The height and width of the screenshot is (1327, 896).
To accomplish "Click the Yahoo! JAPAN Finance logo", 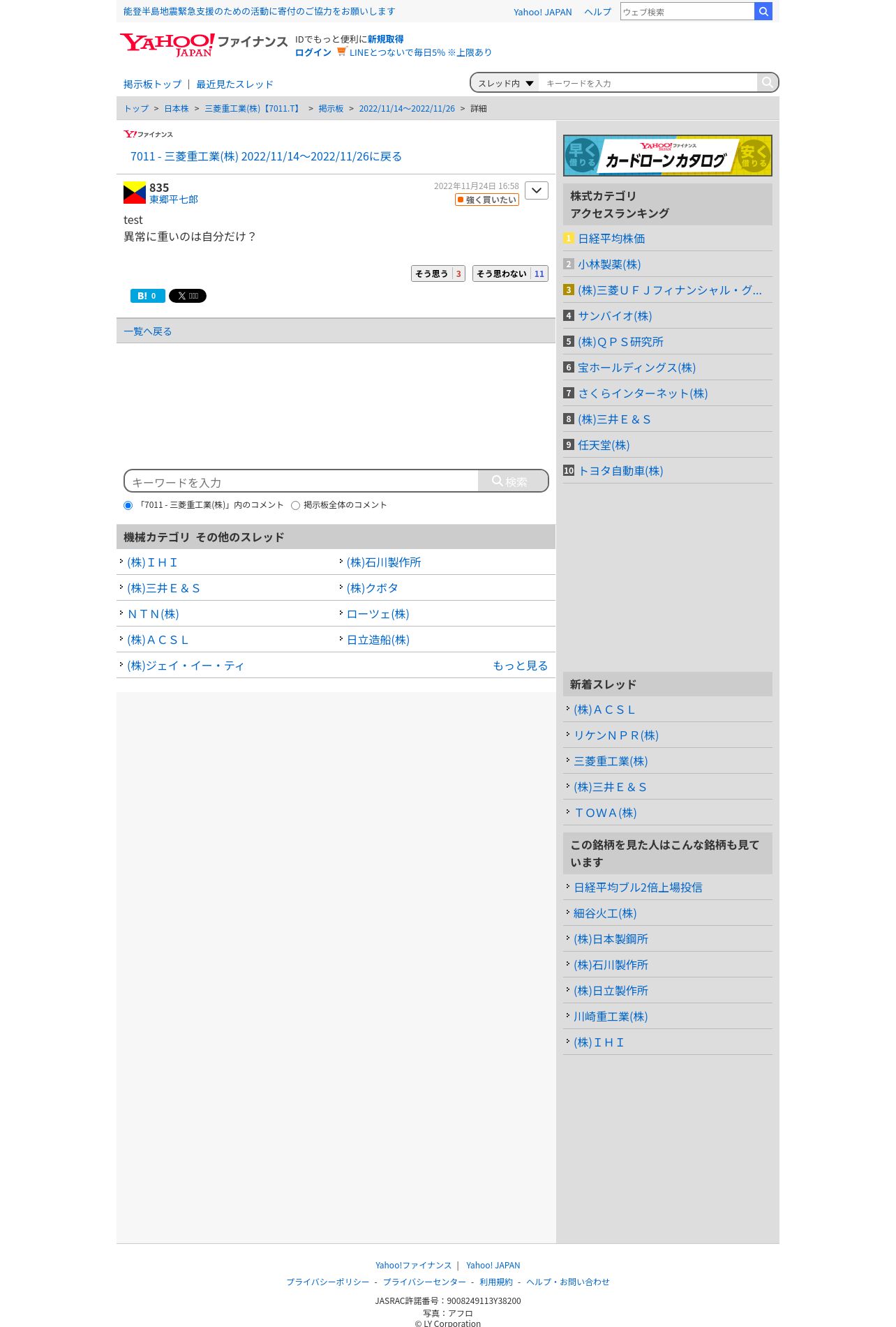I will [x=203, y=45].
